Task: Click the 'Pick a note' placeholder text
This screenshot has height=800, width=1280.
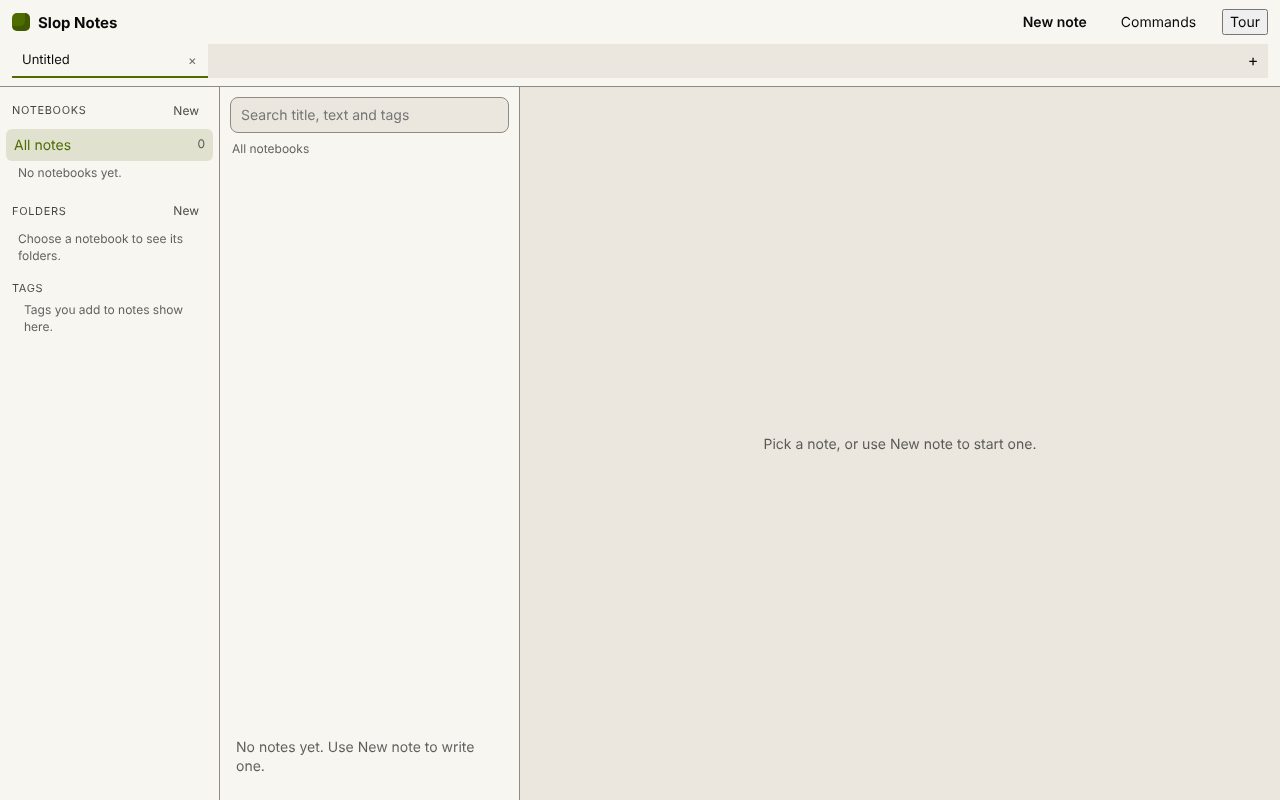Action: click(x=900, y=444)
